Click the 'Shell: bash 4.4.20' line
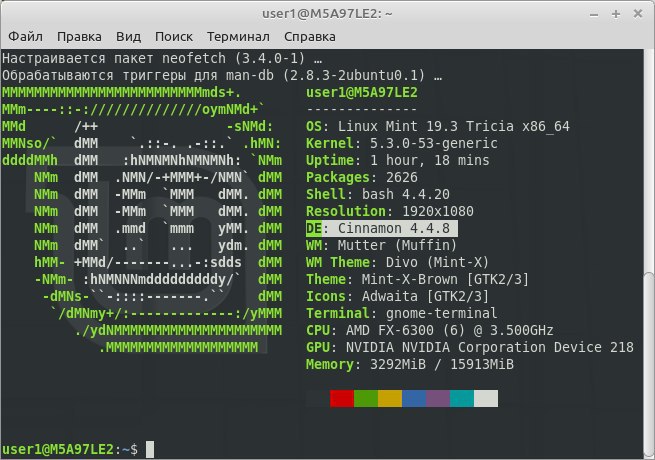The image size is (655, 460). (378, 194)
